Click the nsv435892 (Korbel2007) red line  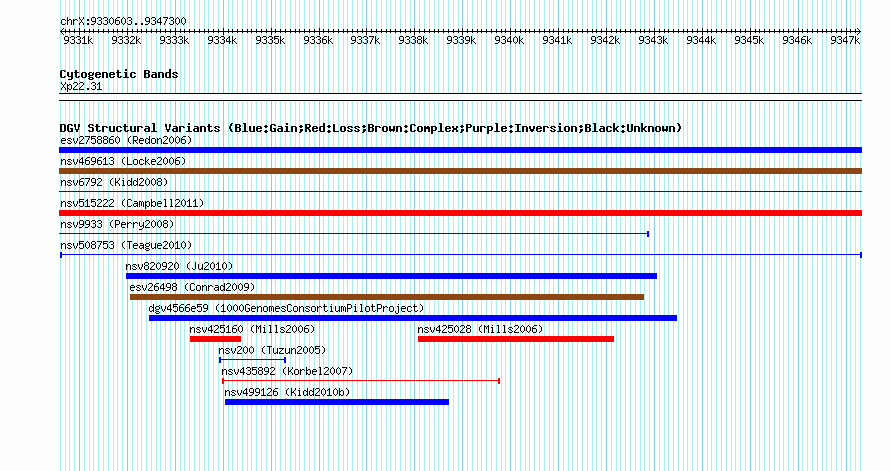coord(360,381)
